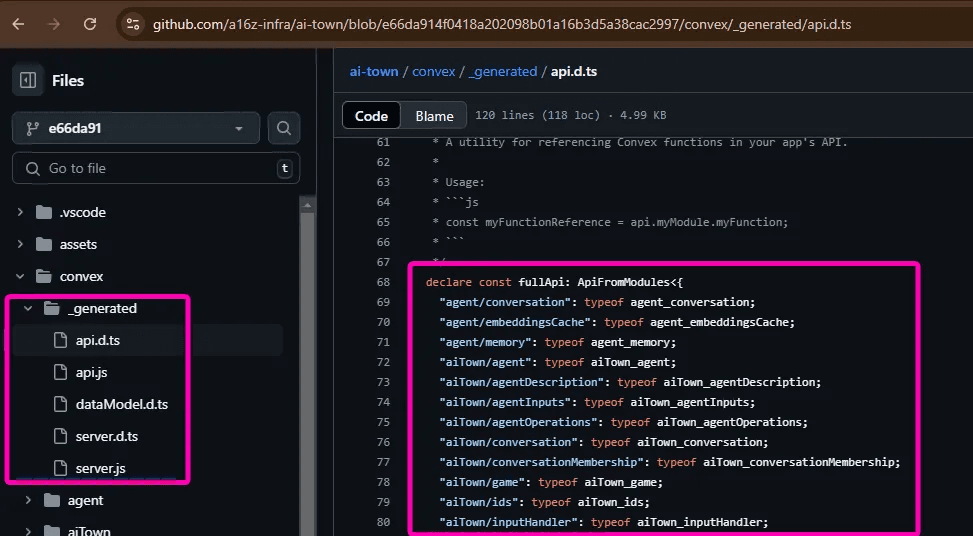Open server.d.ts file
973x536 pixels.
click(107, 436)
